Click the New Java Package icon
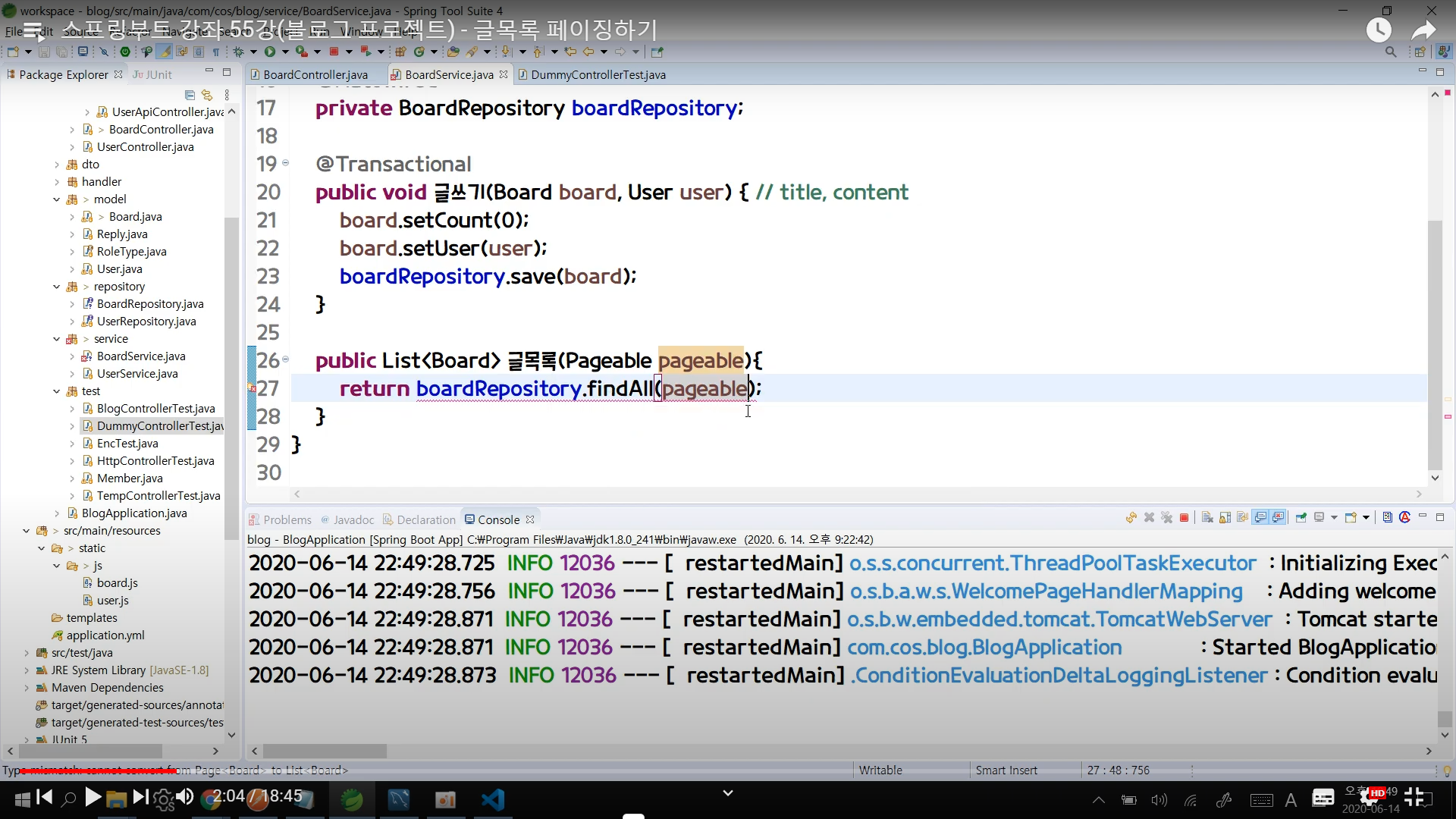This screenshot has height=819, width=1456. pyautogui.click(x=400, y=52)
